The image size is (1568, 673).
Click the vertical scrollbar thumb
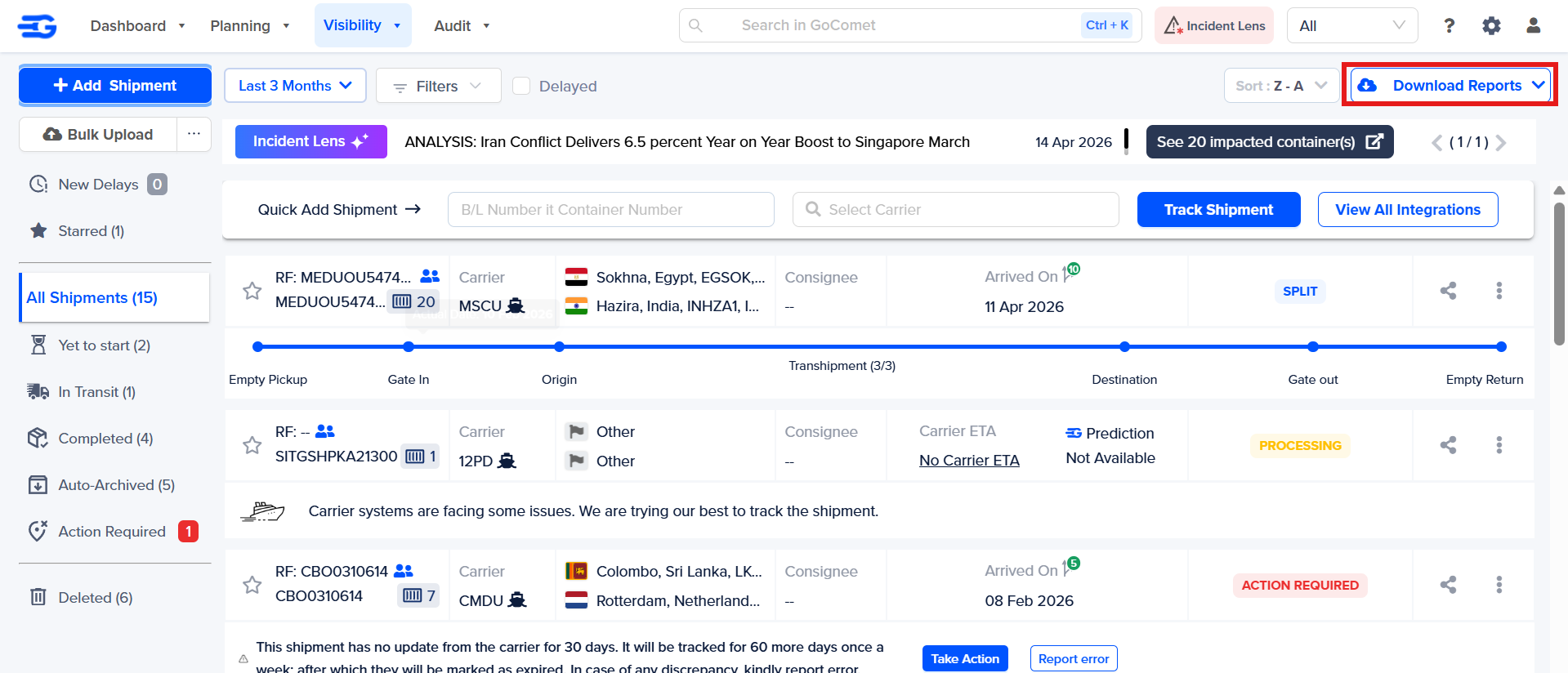coord(1559,274)
